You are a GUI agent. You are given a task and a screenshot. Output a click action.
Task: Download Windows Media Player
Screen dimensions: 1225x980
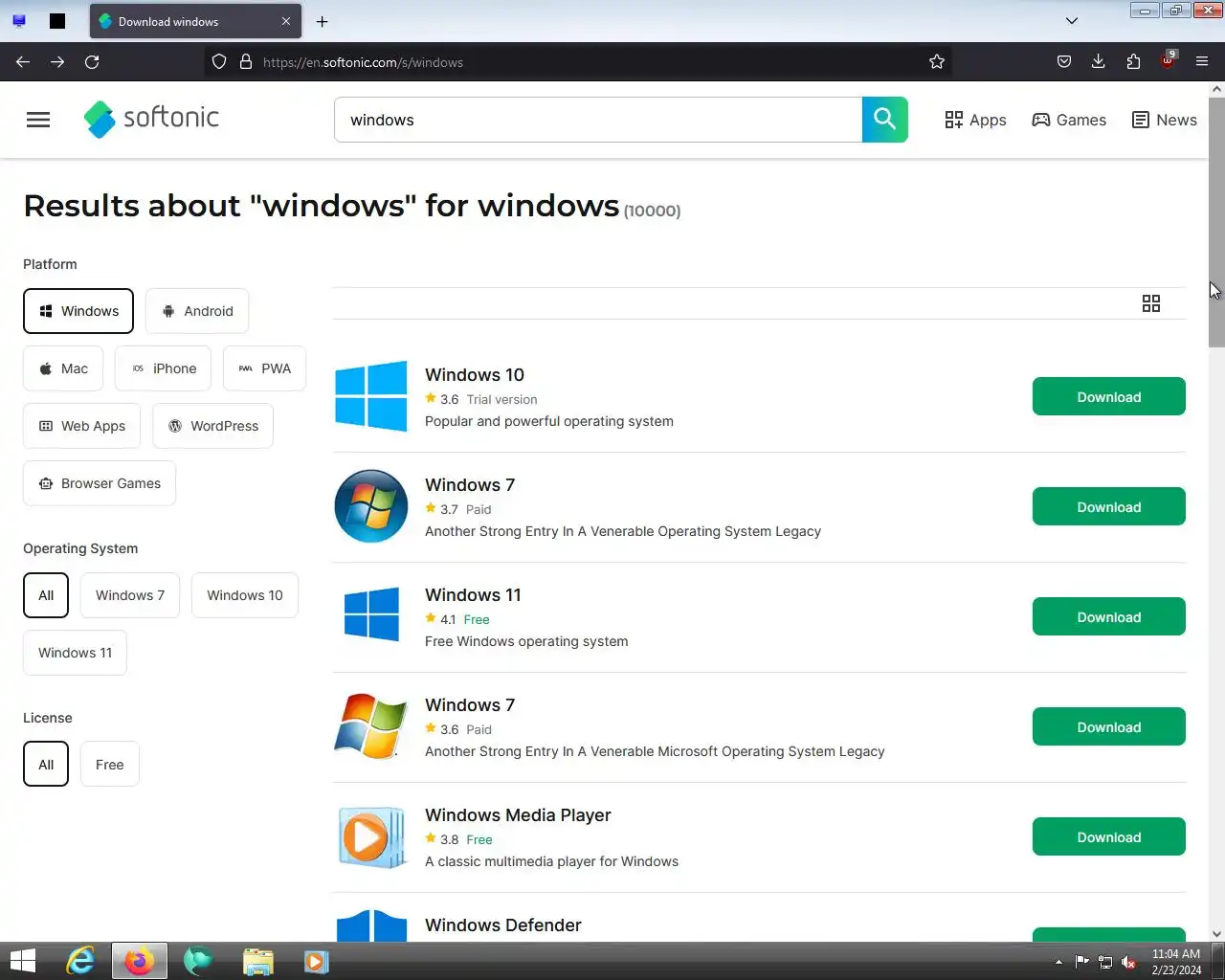[1108, 836]
